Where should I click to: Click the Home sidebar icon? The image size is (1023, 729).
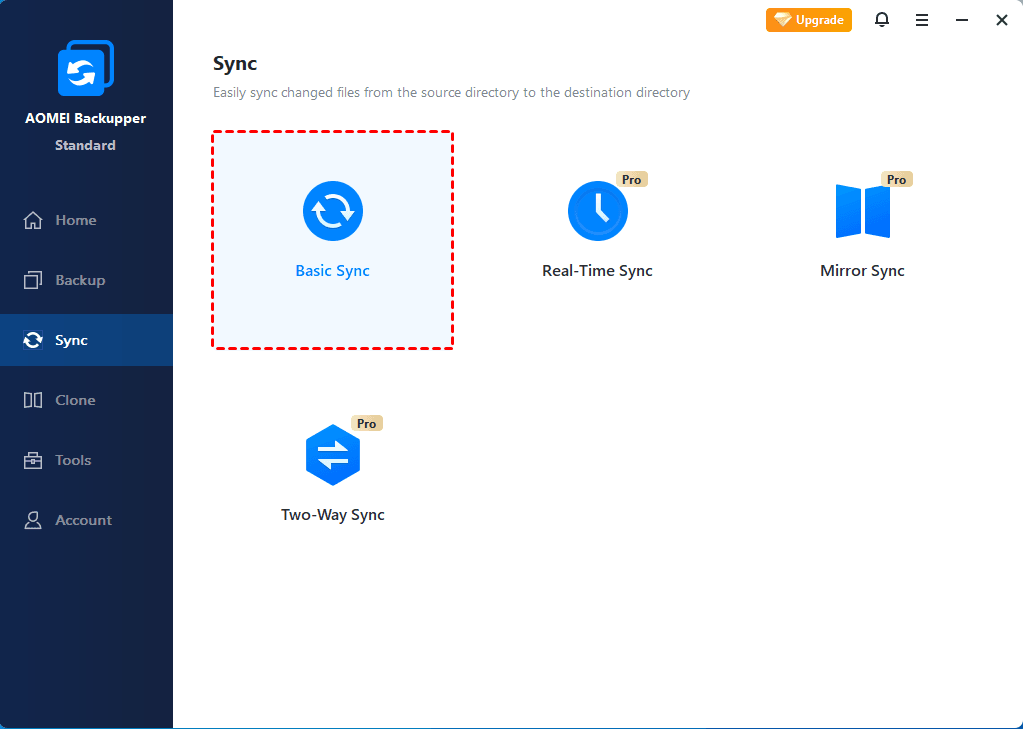click(x=34, y=220)
